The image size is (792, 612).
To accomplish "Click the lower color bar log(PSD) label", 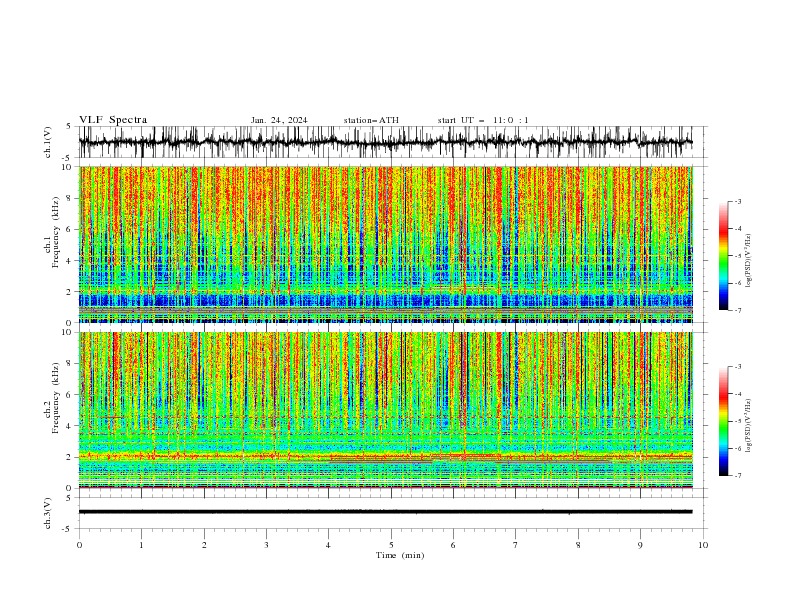I will click(748, 426).
